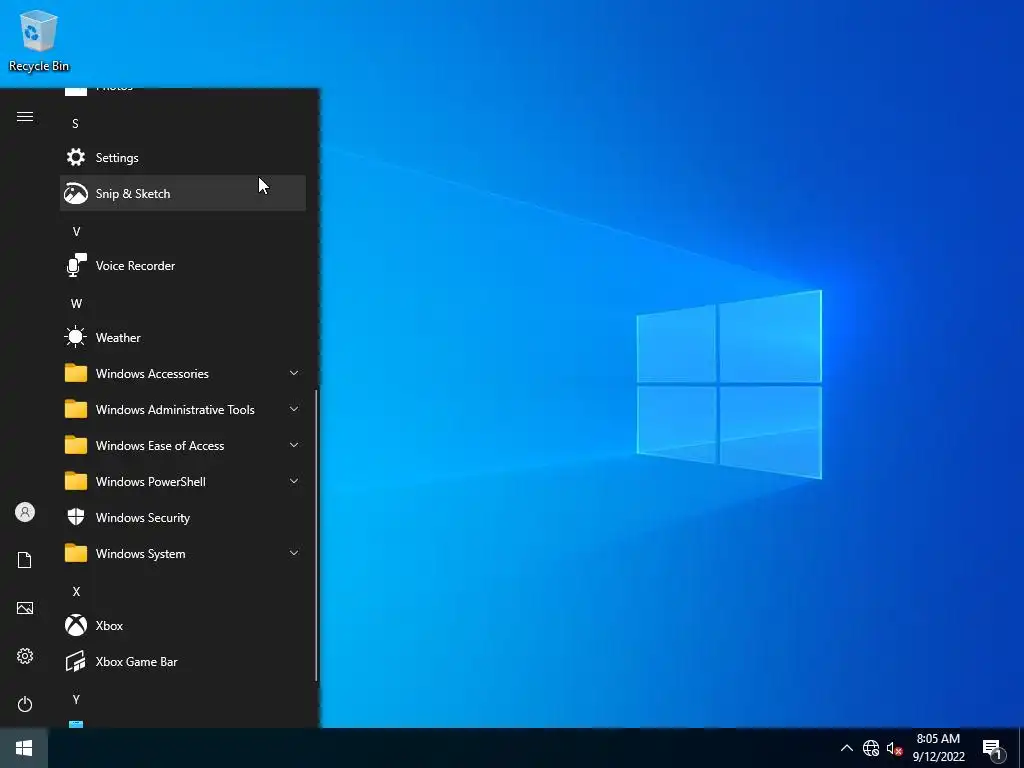Screen dimensions: 1024x768
Task: Open the Recycle Bin desktop icon
Action: click(x=39, y=40)
